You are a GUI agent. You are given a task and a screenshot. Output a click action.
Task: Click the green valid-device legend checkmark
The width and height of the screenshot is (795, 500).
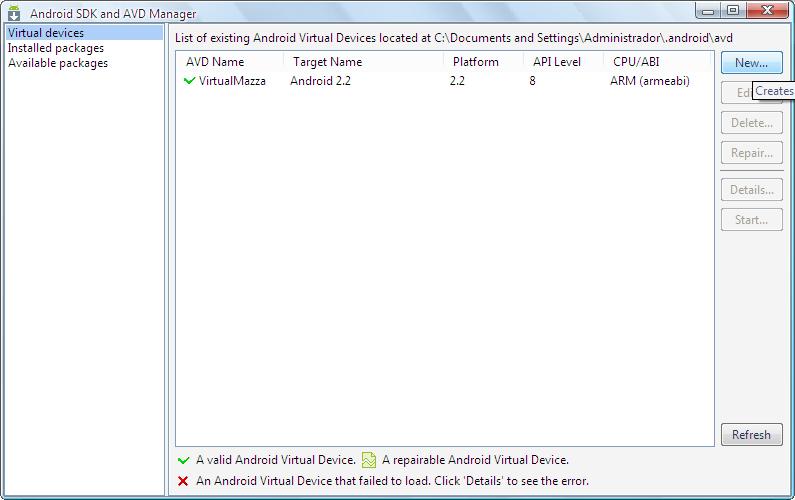(x=183, y=460)
